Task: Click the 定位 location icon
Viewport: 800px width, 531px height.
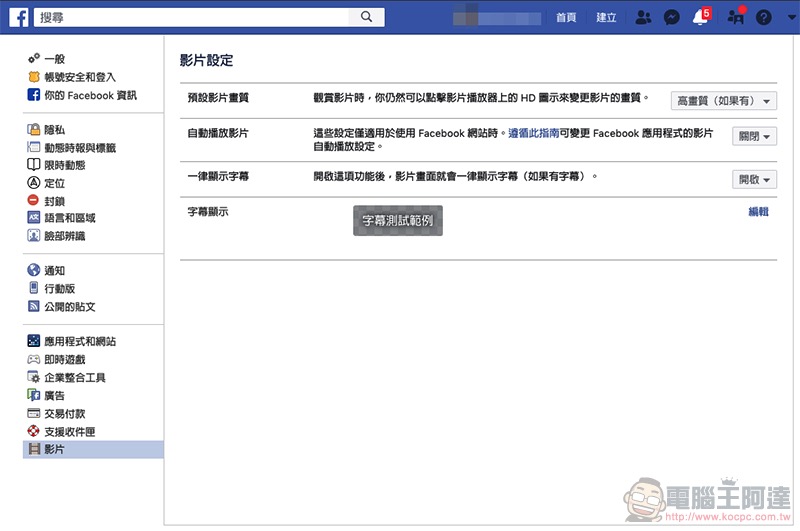Action: pyautogui.click(x=34, y=182)
